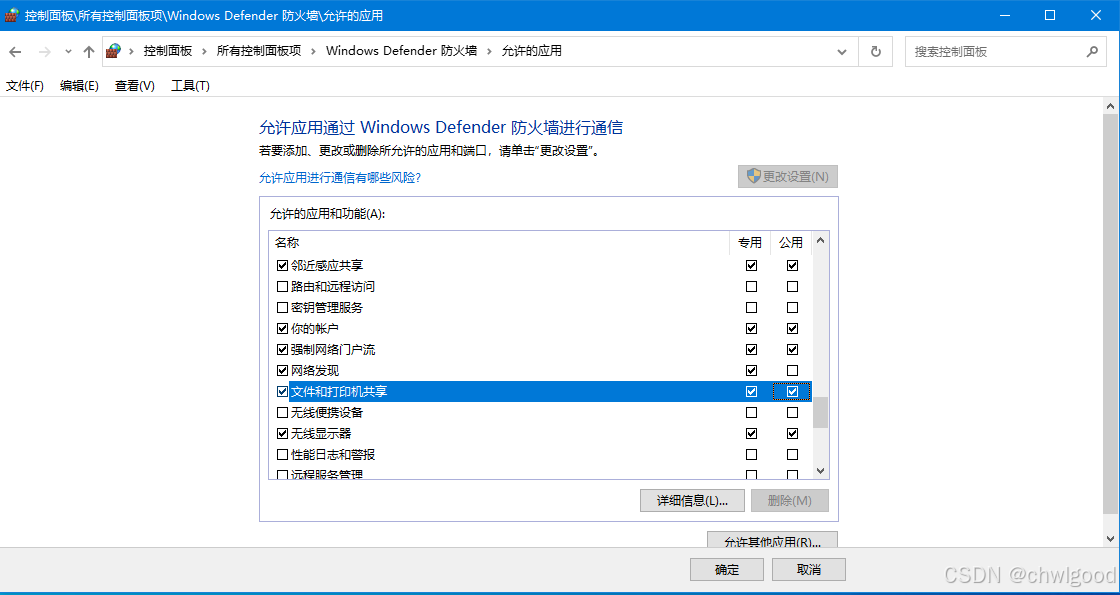Confirm with the 确定 button

point(726,570)
